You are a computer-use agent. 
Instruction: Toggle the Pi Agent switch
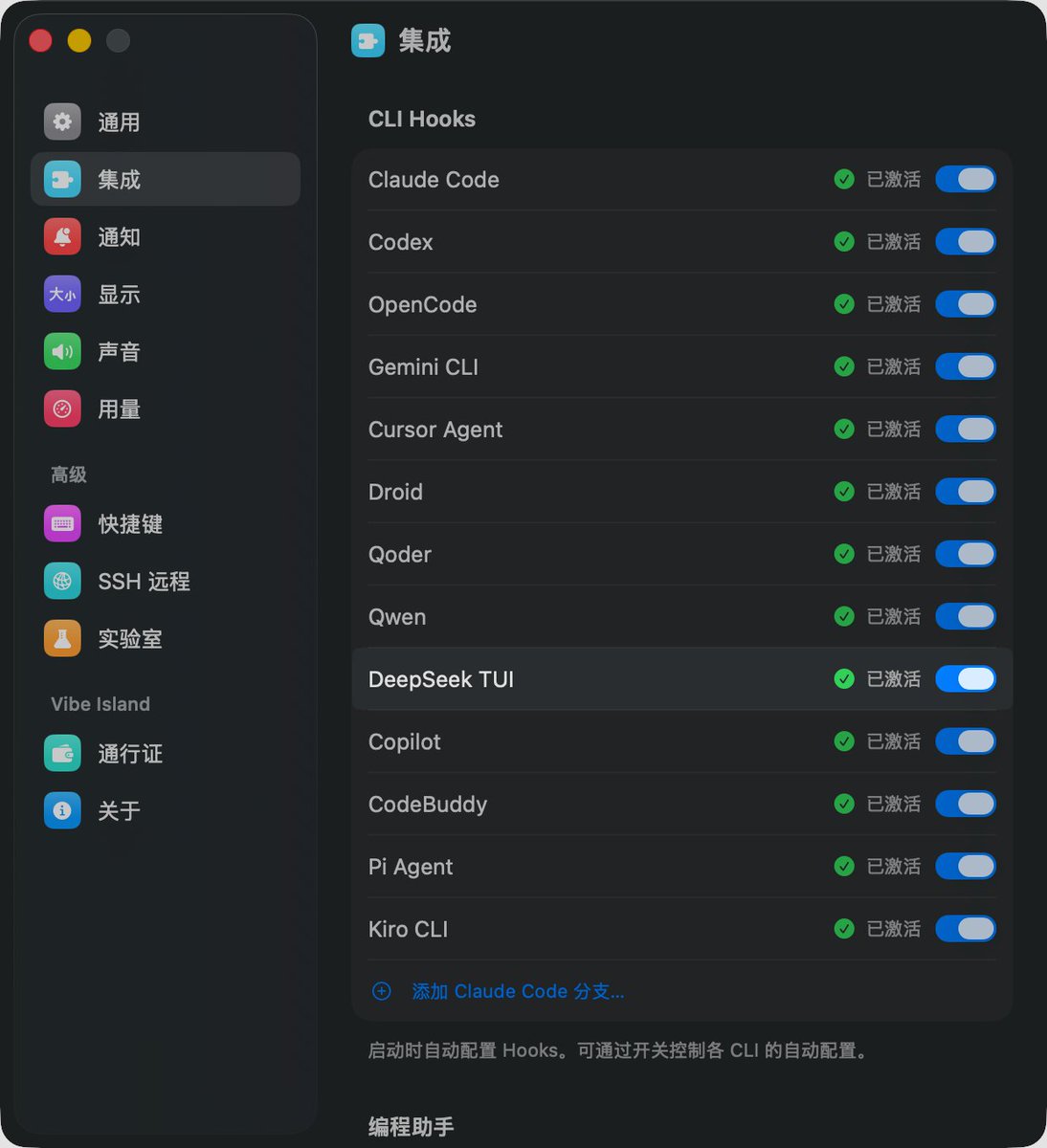(x=966, y=866)
